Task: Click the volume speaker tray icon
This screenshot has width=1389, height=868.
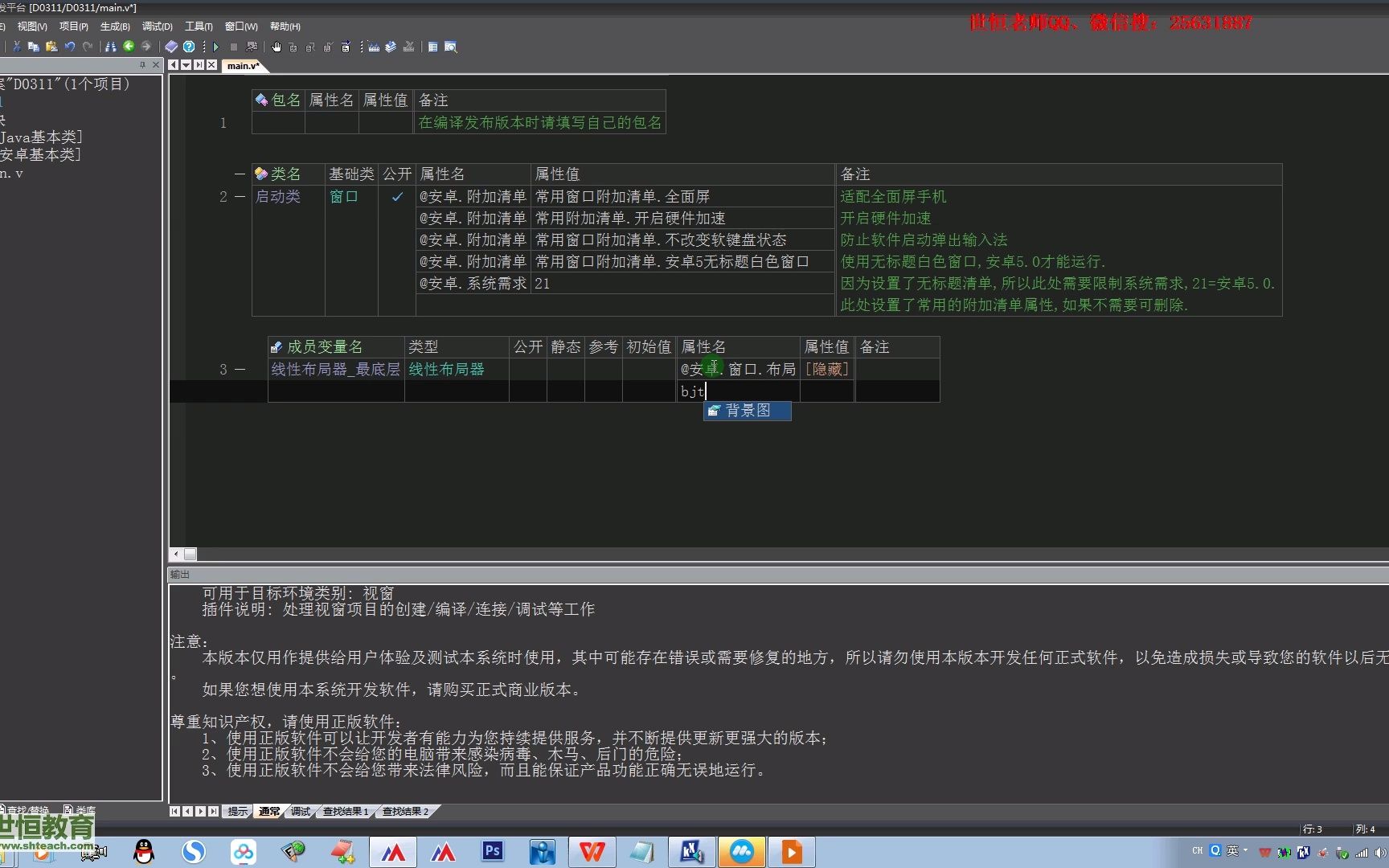Action: 1380,852
